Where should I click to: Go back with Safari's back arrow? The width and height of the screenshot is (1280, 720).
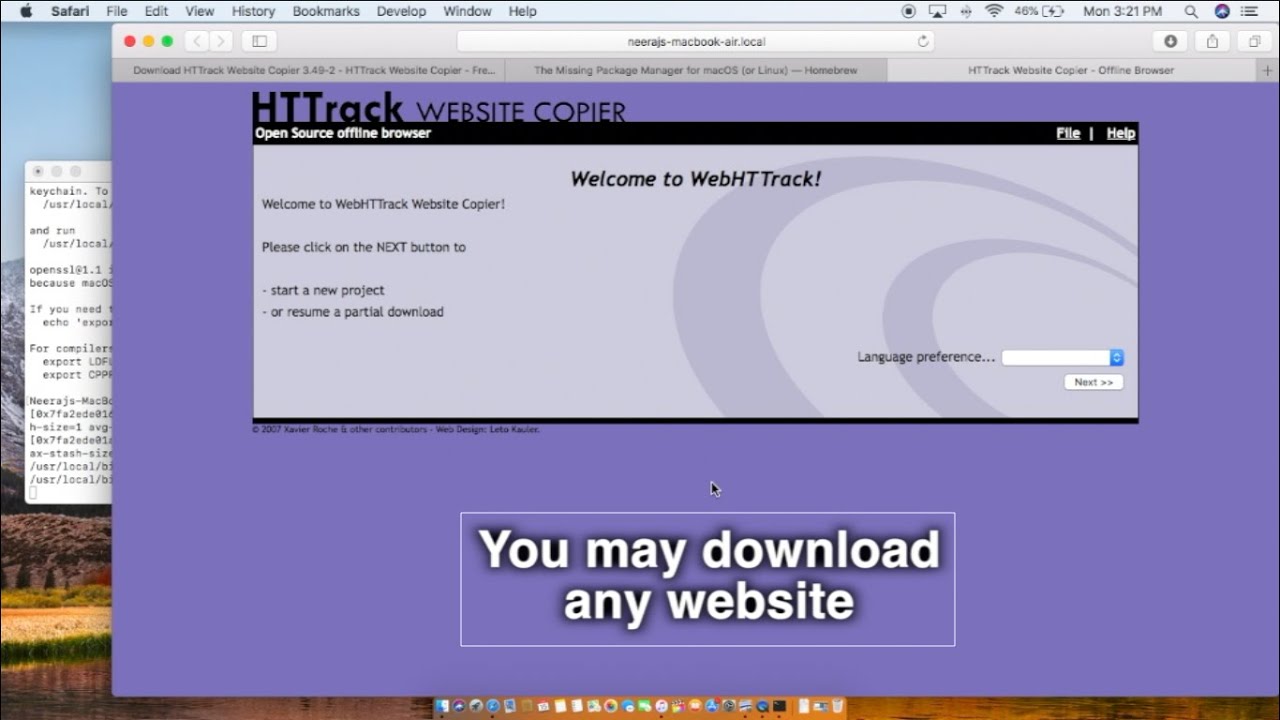tap(197, 41)
